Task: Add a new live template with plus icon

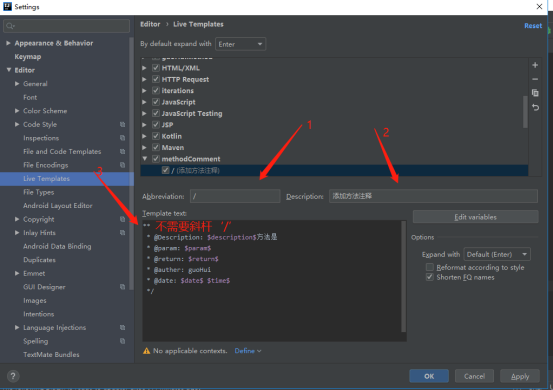Action: (x=535, y=65)
